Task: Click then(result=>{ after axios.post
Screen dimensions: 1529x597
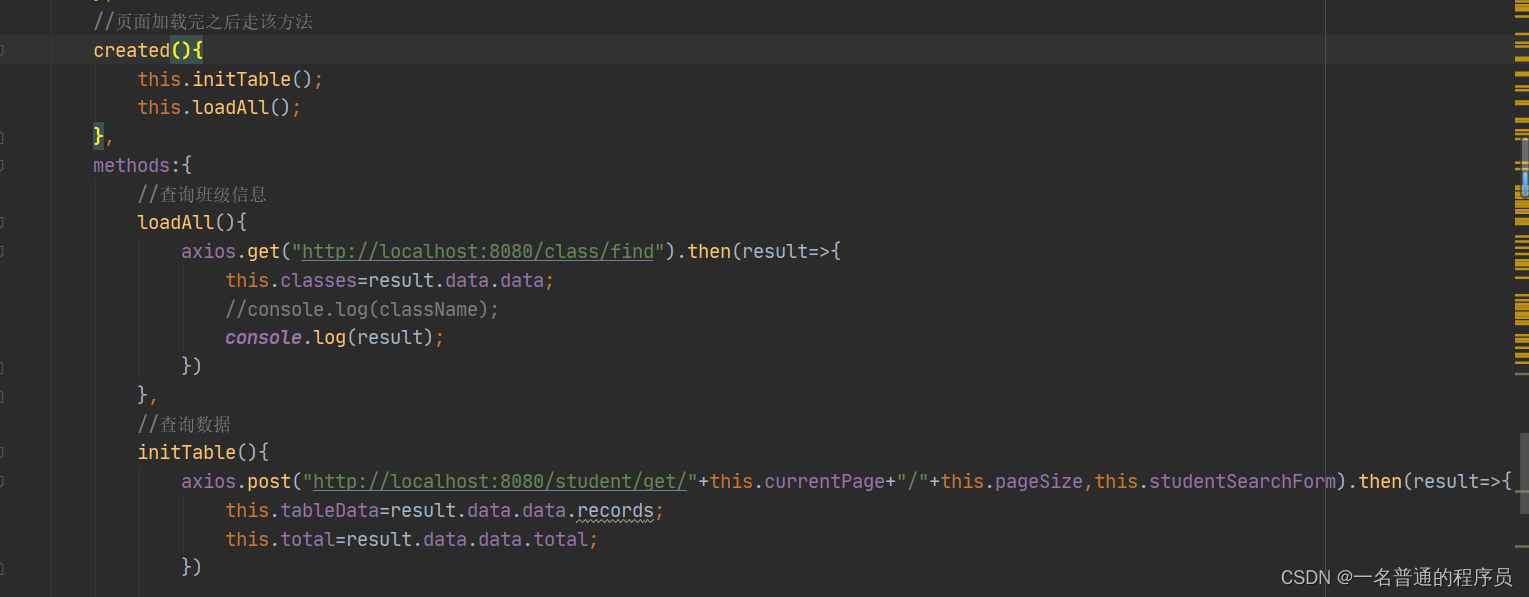Action: pos(1435,481)
